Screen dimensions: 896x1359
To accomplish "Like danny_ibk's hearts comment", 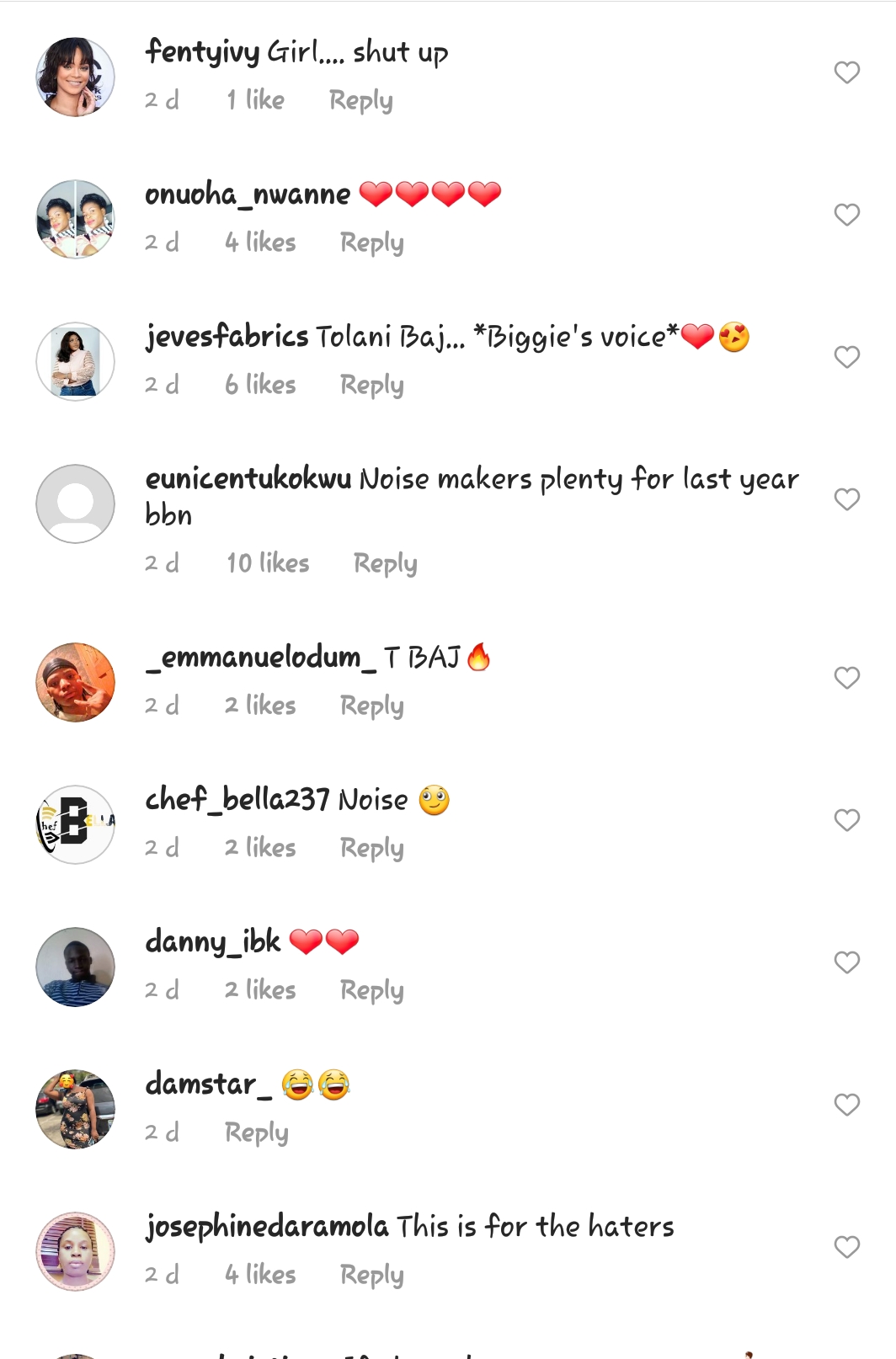I will click(846, 963).
